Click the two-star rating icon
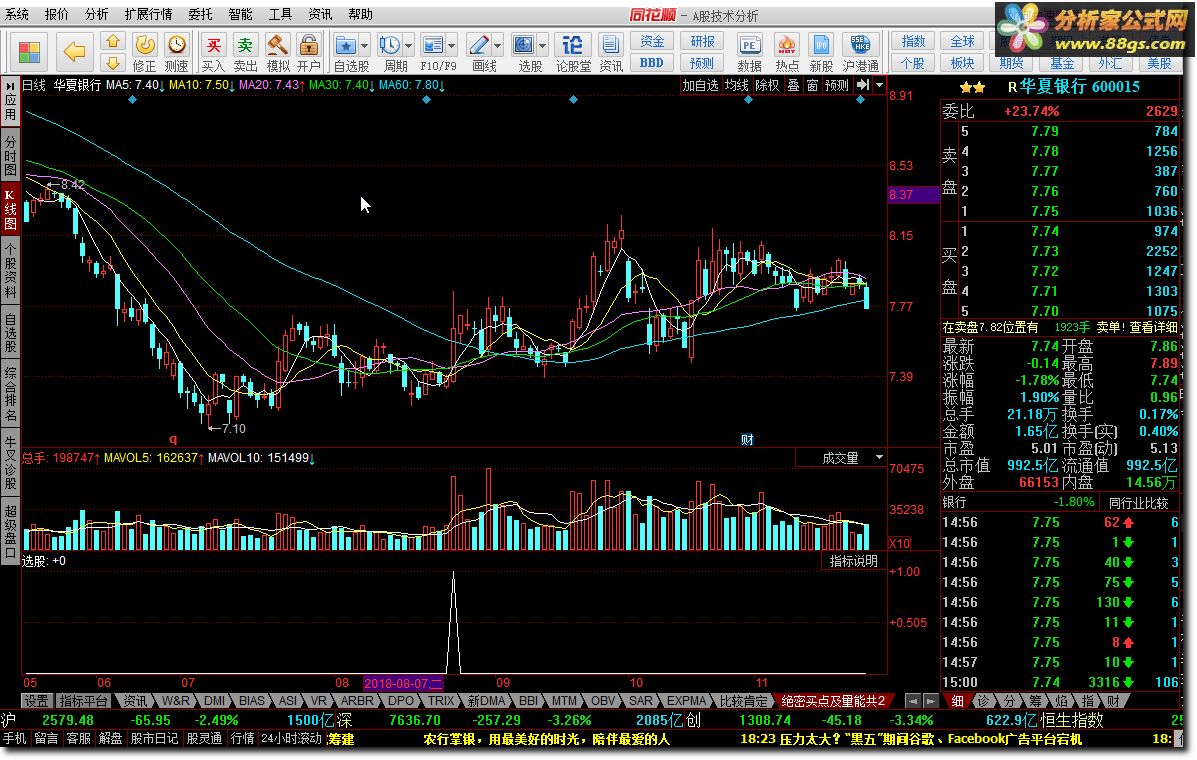This screenshot has width=1197, height=760. pyautogui.click(x=972, y=88)
